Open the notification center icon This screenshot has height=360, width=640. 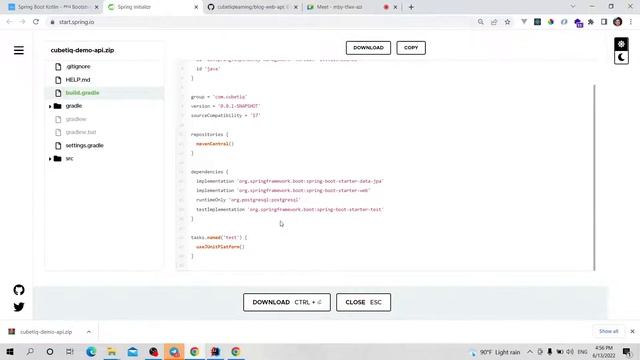pyautogui.click(x=627, y=351)
